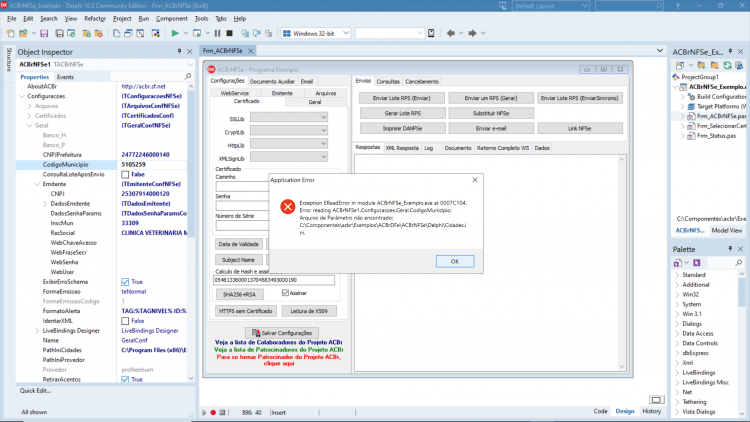The height and width of the screenshot is (422, 750).
Task: Collapse the Configuracoes property node
Action: tap(22, 96)
